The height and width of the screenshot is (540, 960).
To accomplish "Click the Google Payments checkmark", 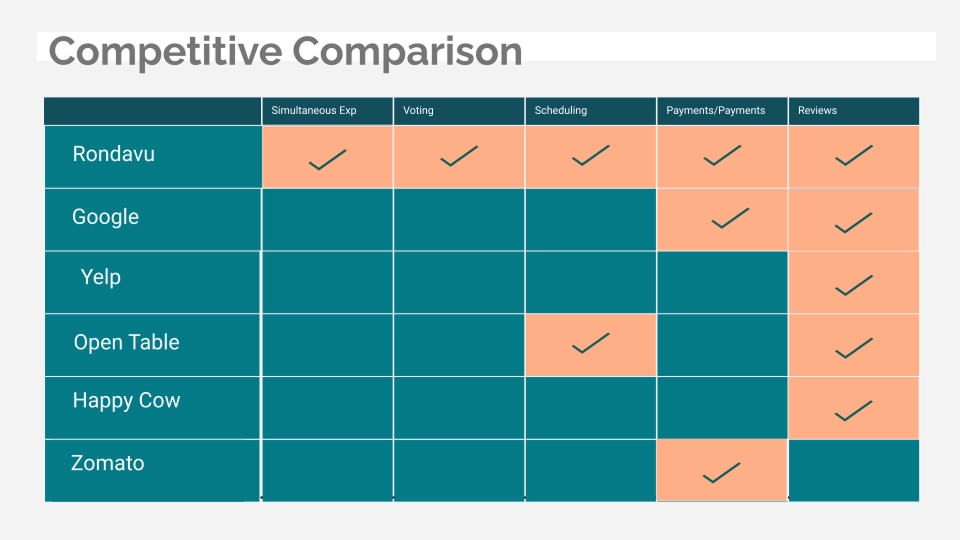I will click(730, 218).
